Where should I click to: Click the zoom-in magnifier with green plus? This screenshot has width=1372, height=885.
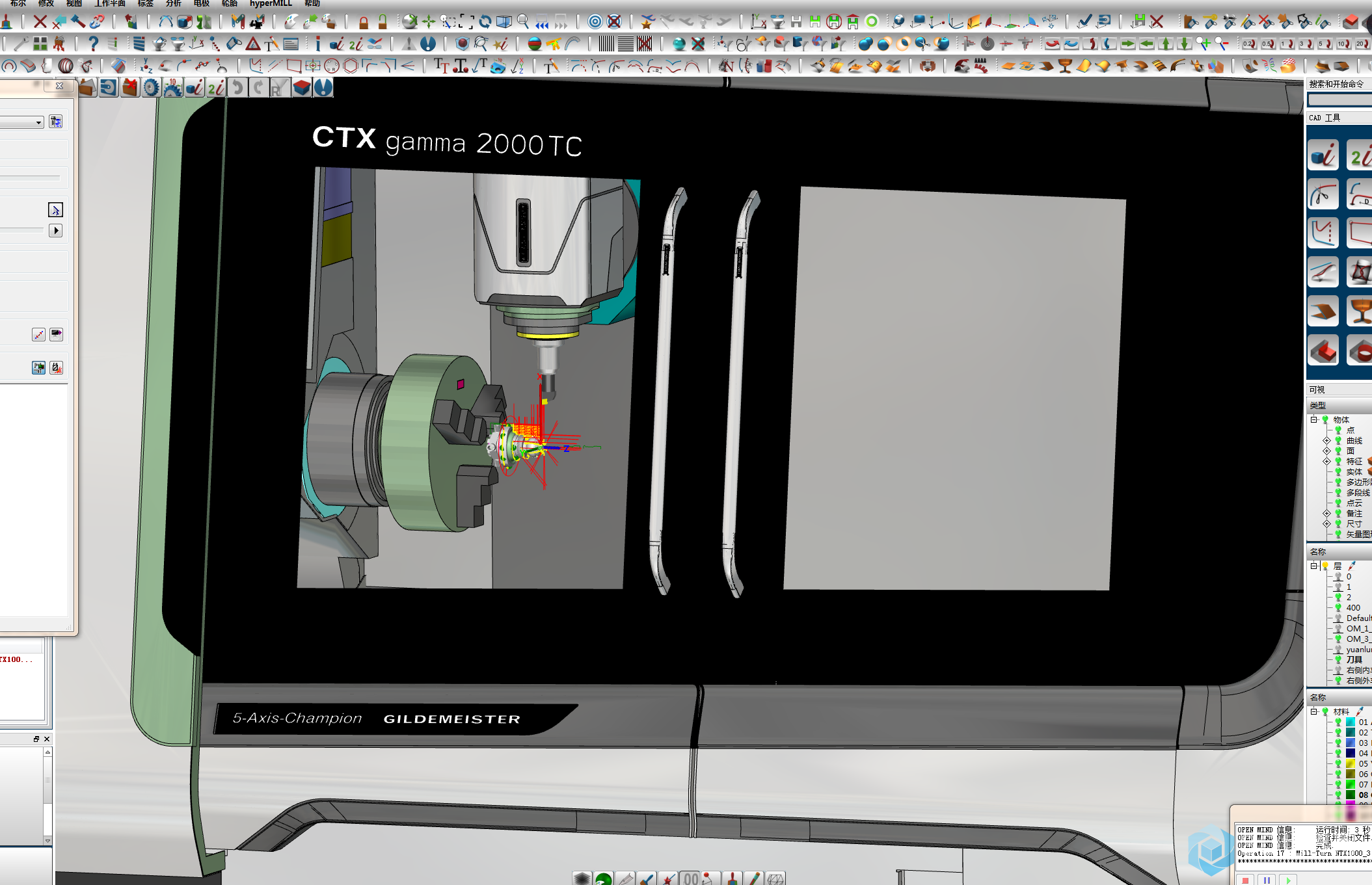click(1204, 44)
